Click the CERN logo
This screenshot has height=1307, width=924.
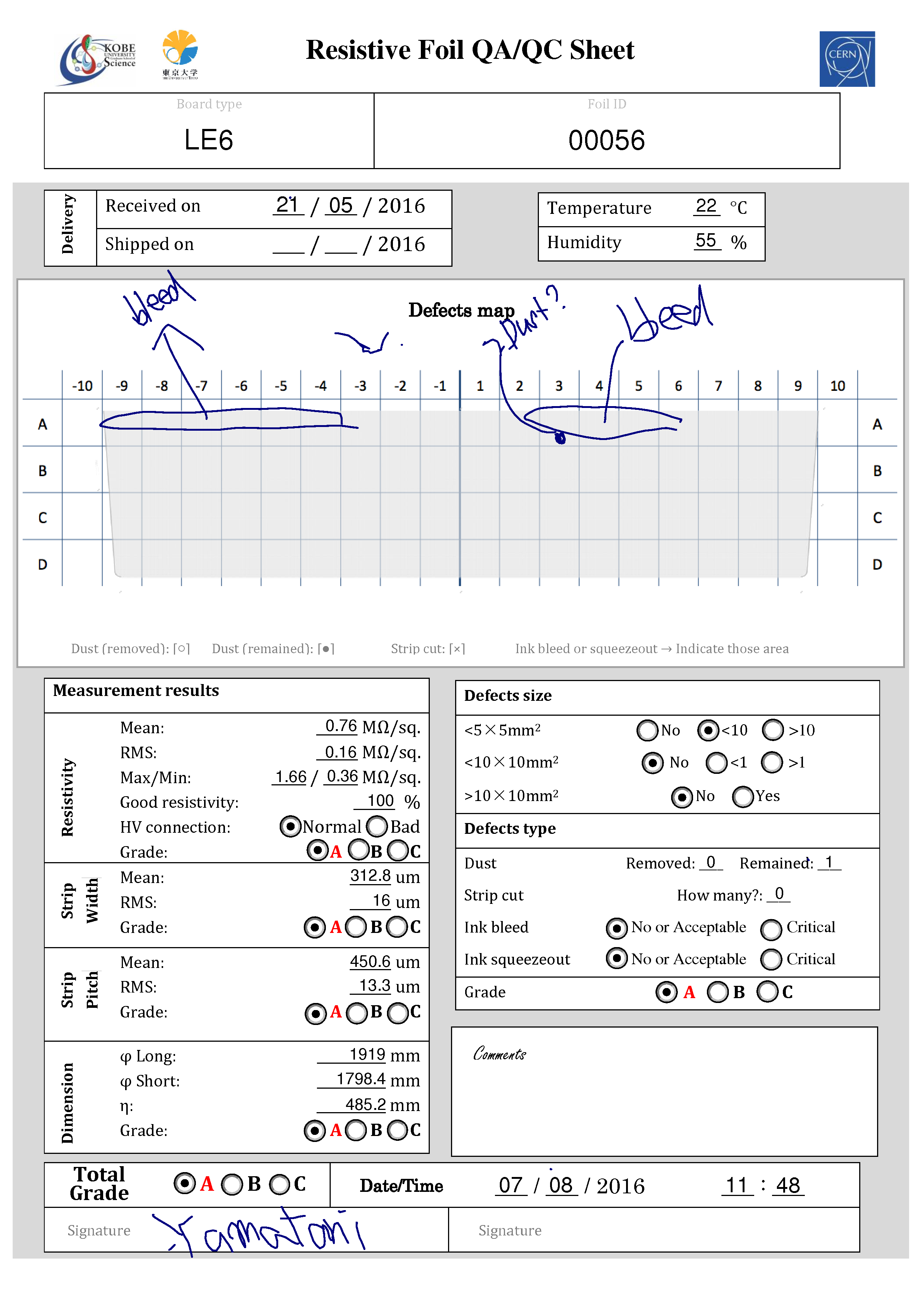click(847, 58)
